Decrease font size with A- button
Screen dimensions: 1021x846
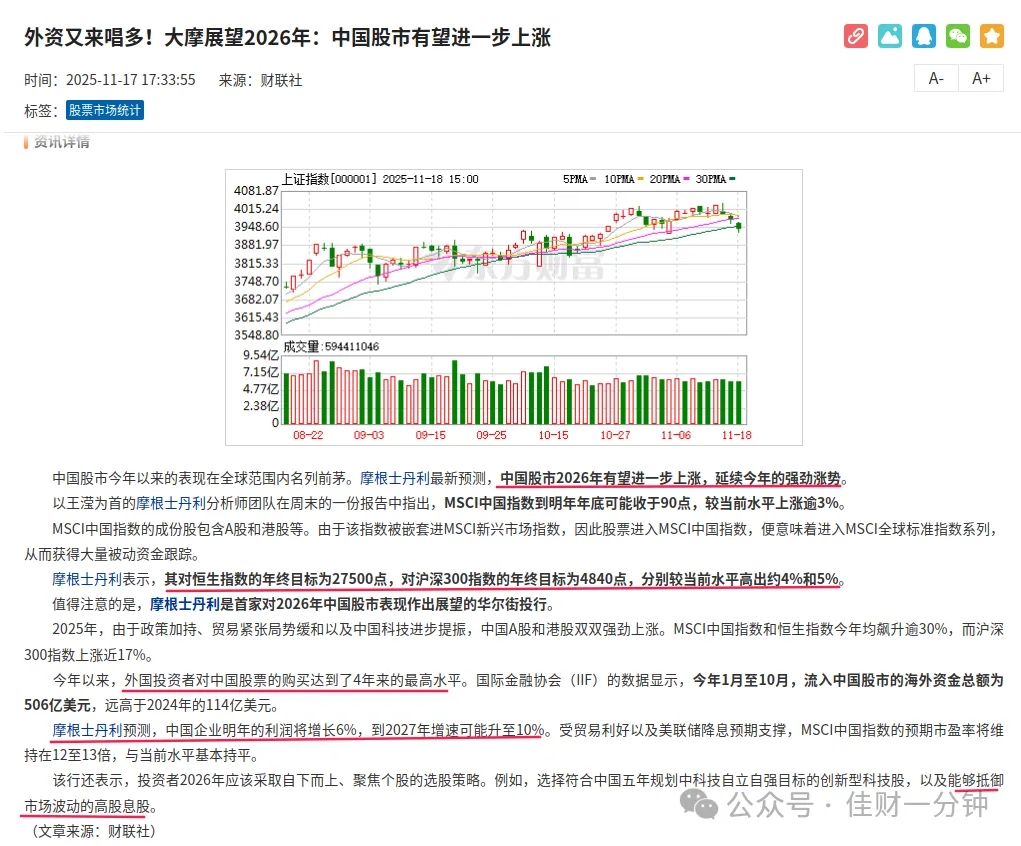936,79
